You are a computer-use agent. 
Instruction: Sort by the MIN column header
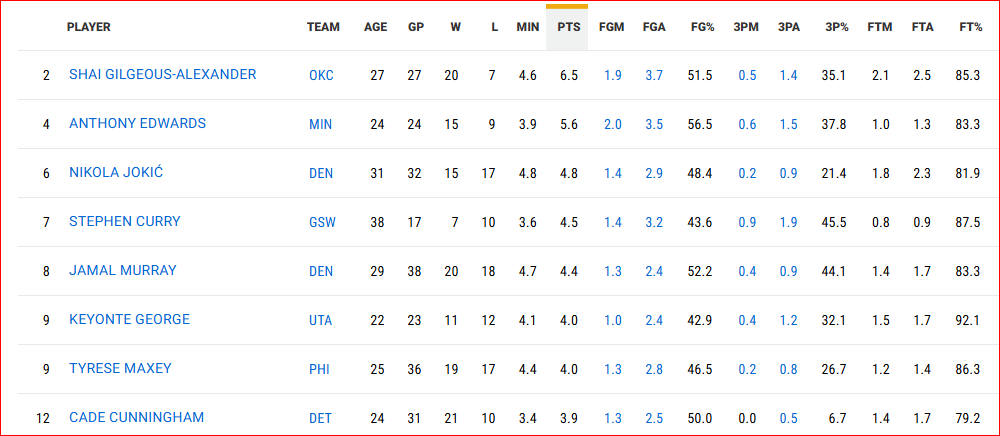(527, 27)
